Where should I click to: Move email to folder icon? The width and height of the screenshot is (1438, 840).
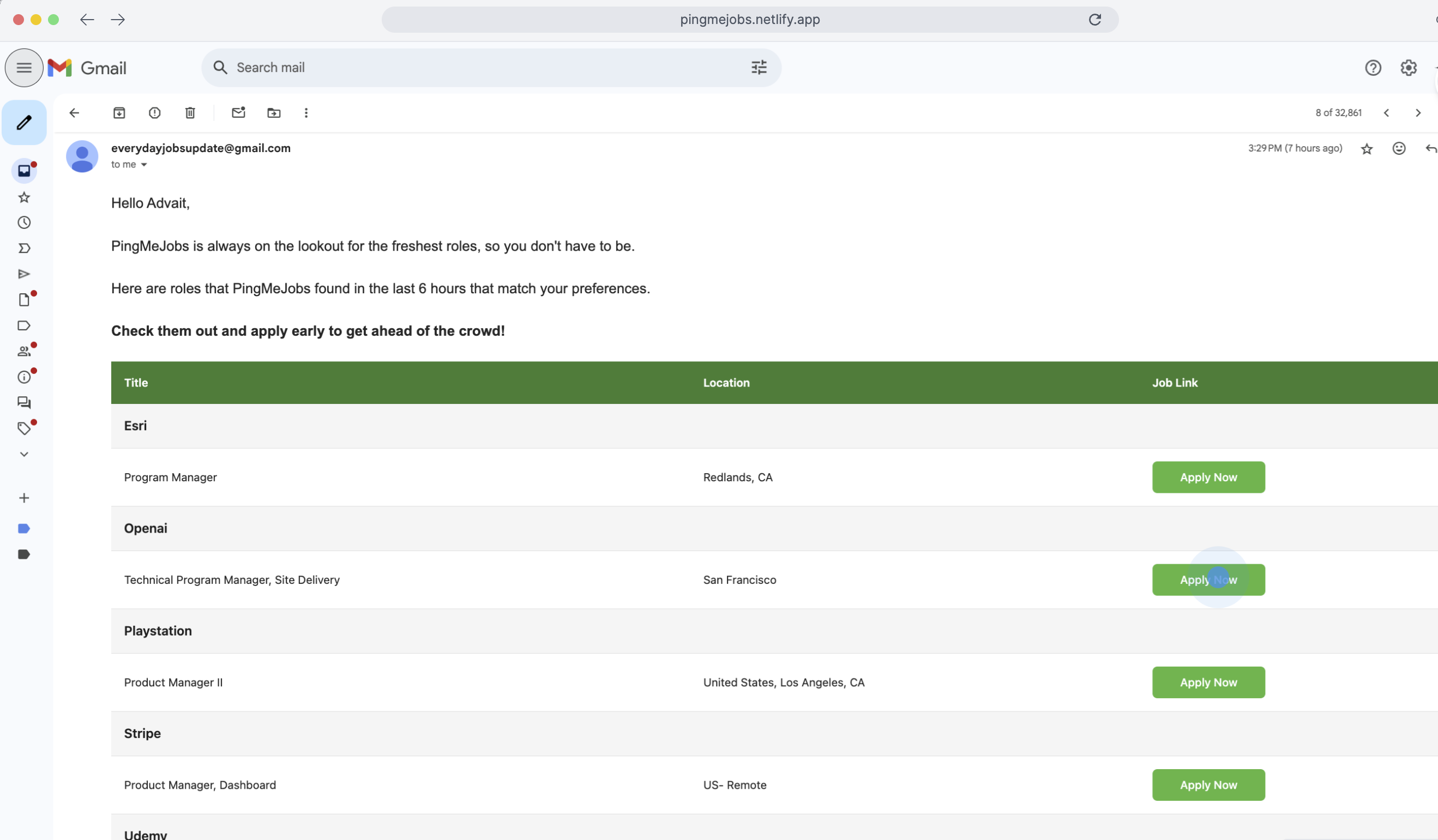tap(274, 113)
